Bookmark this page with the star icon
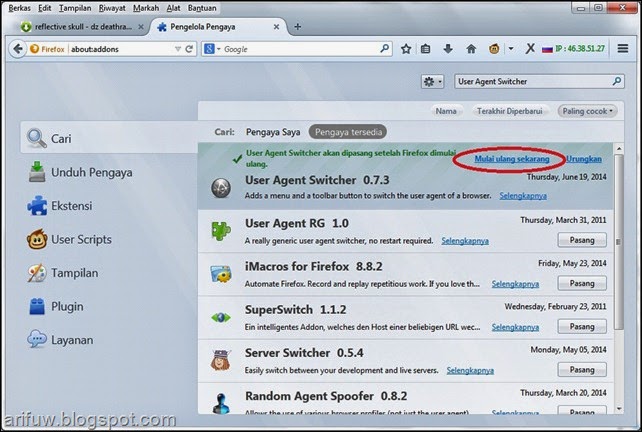The width and height of the screenshot is (642, 432). 406,49
